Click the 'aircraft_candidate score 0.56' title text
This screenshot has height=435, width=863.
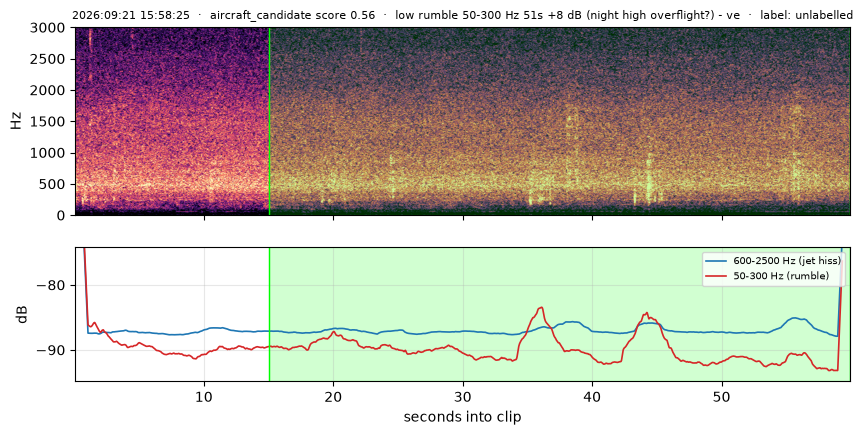[292, 15]
